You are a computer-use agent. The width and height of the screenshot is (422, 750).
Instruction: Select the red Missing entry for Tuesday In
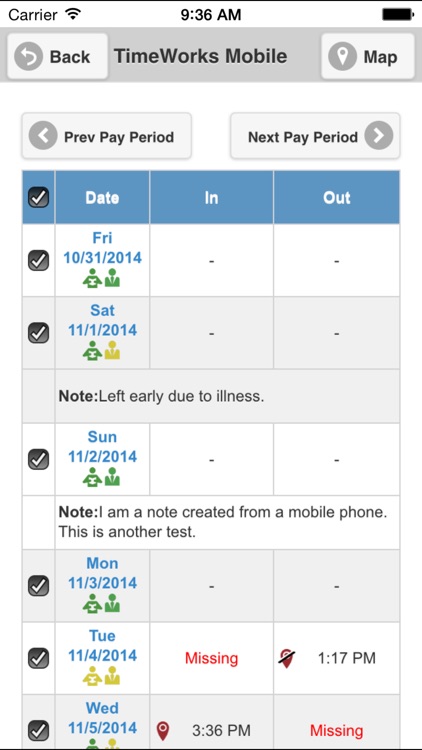coord(211,658)
